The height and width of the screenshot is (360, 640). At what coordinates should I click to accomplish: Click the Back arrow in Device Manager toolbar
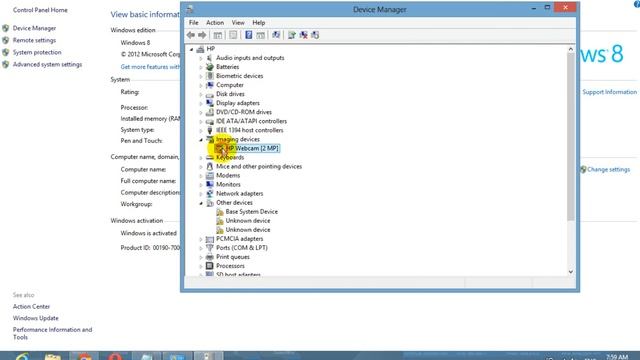[191, 35]
